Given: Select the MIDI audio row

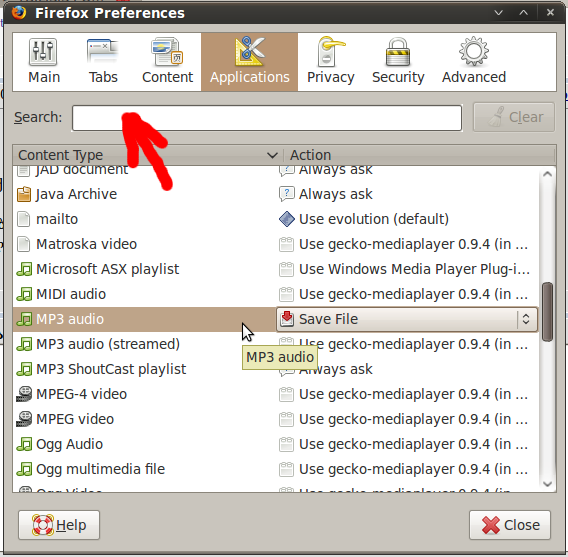Looking at the screenshot, I should (276, 294).
